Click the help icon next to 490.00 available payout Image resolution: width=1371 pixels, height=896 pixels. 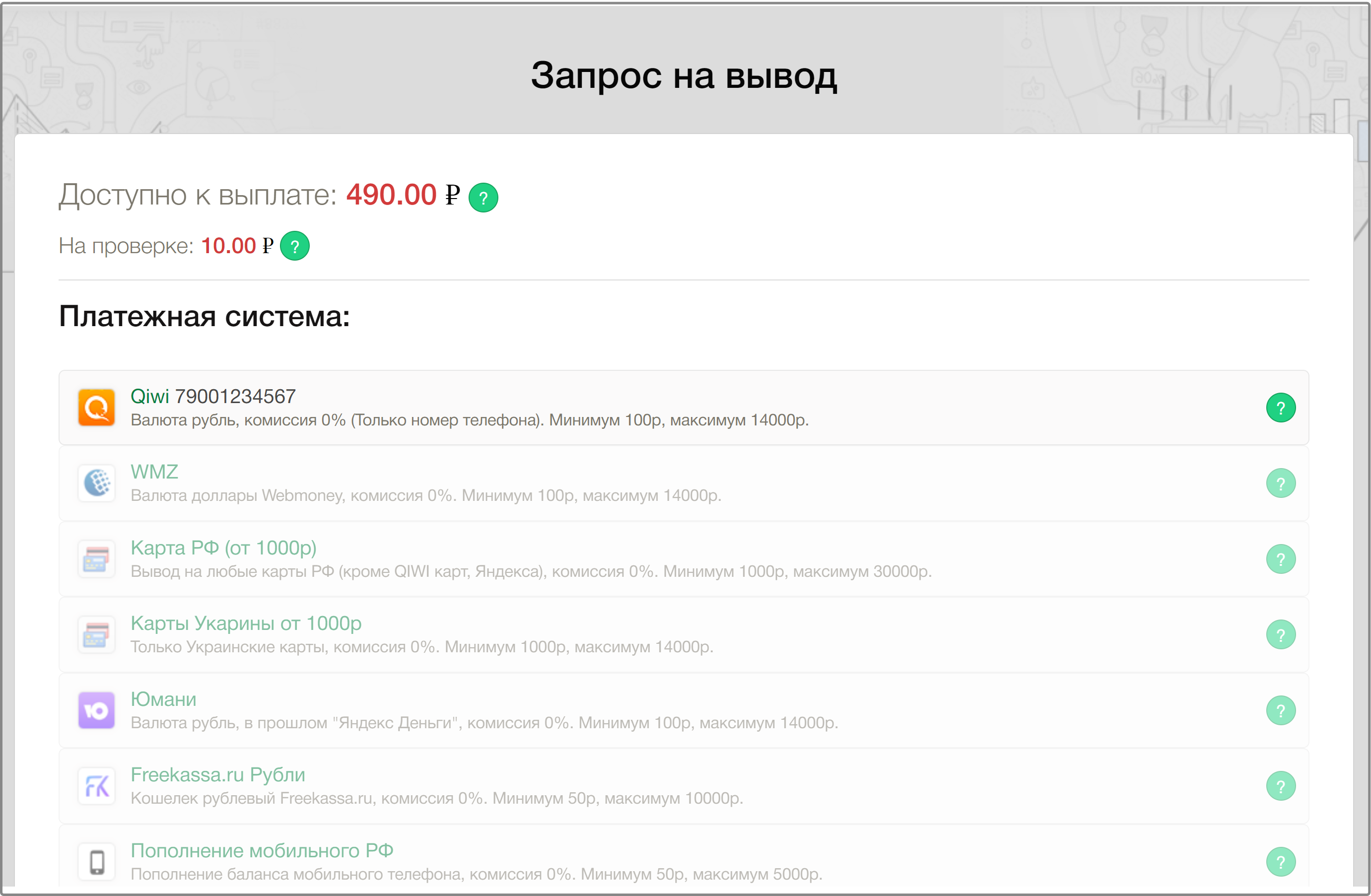[x=483, y=198]
